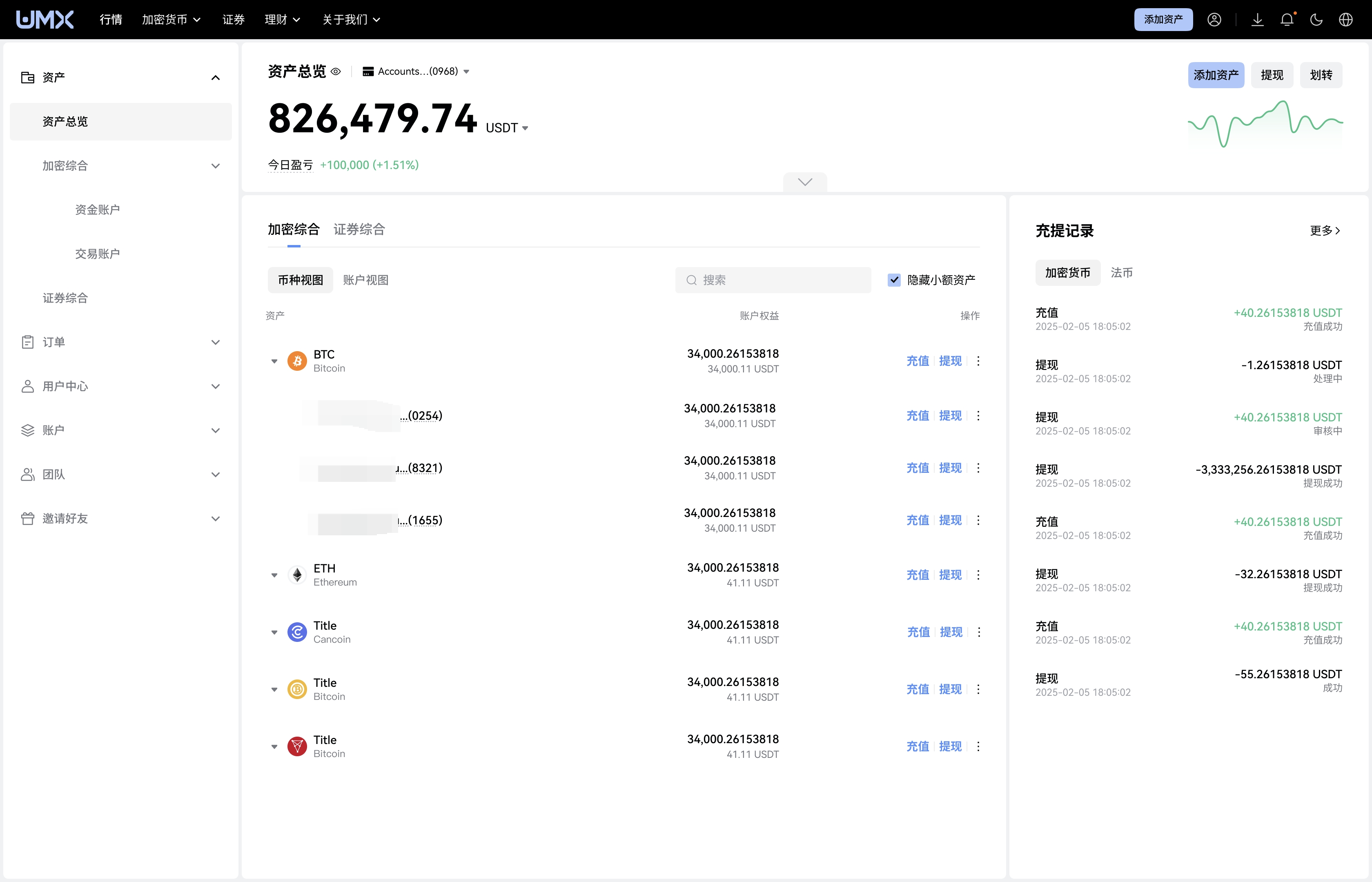Open 关于我们 header menu

[x=351, y=20]
